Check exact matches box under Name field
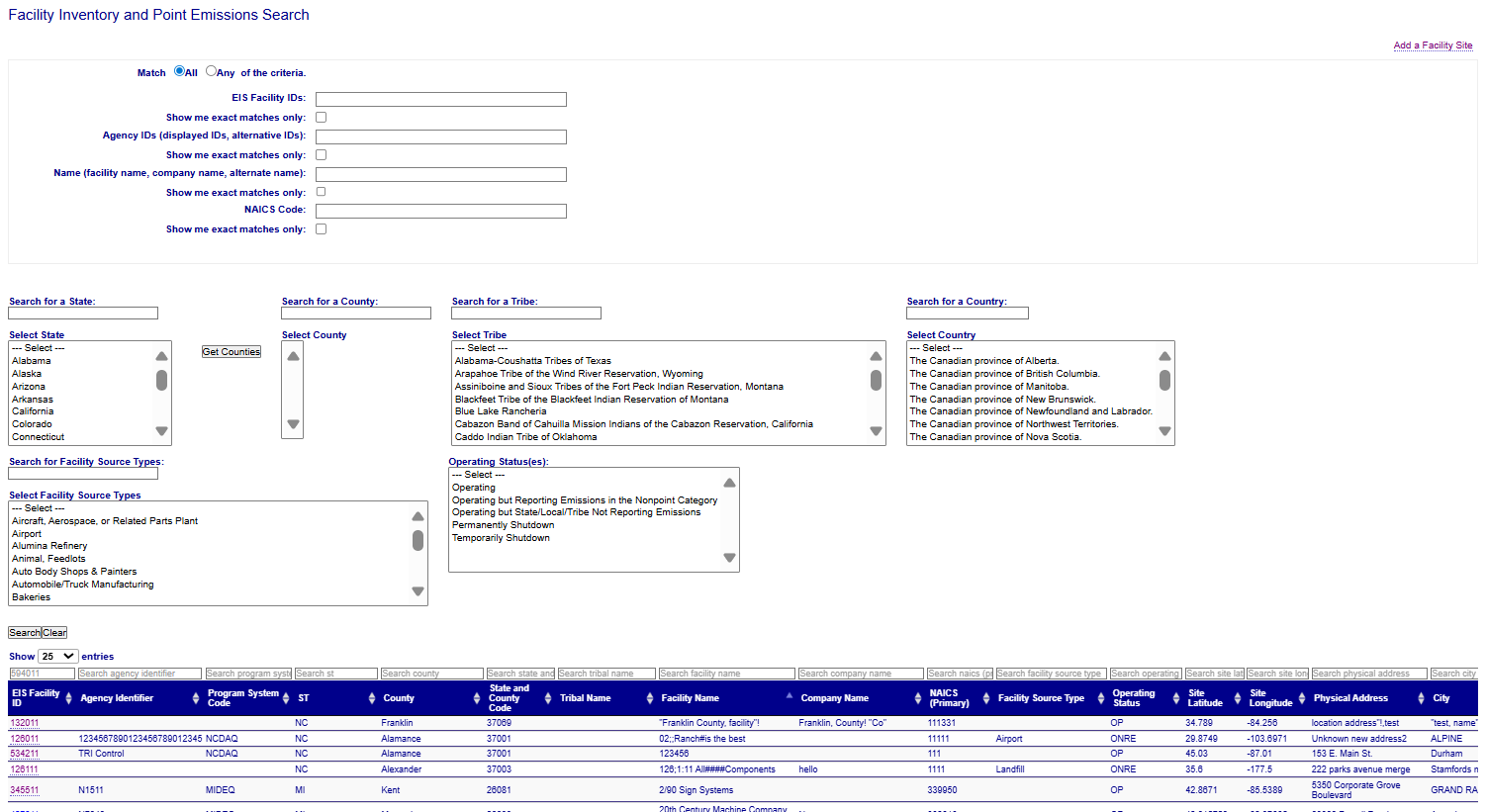This screenshot has height=812, width=1486. click(x=321, y=192)
